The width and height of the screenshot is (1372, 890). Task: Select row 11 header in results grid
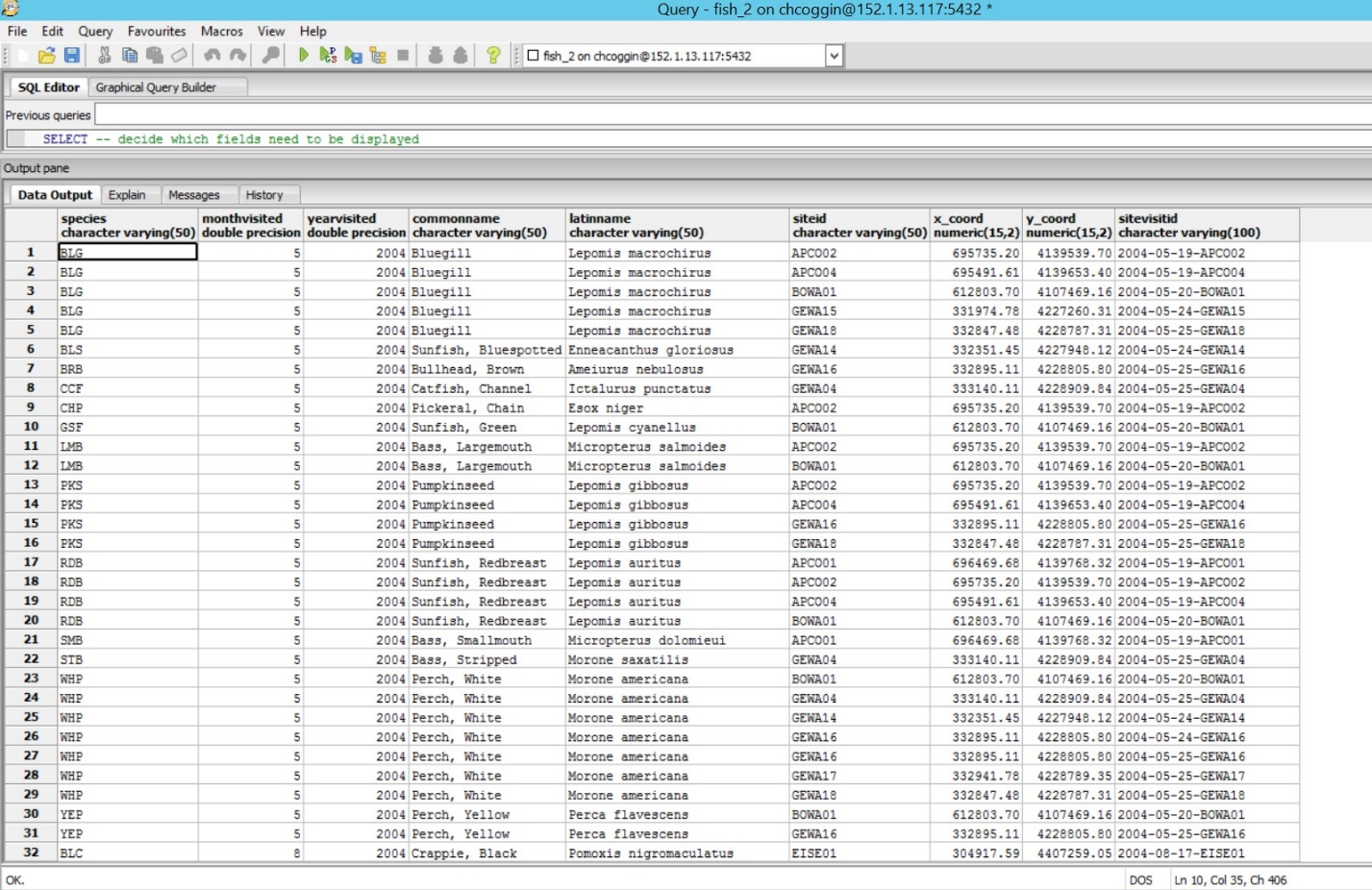pos(31,446)
